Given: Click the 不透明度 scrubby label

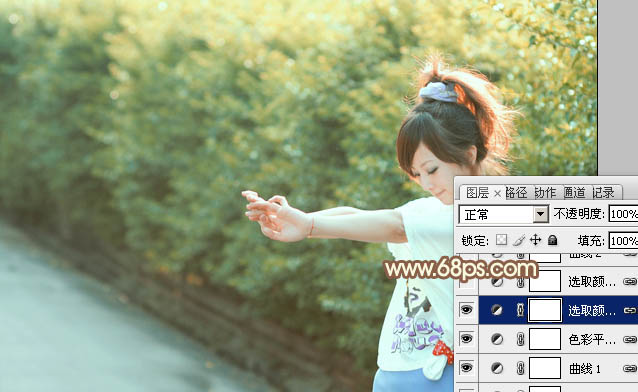Looking at the screenshot, I should pos(579,214).
